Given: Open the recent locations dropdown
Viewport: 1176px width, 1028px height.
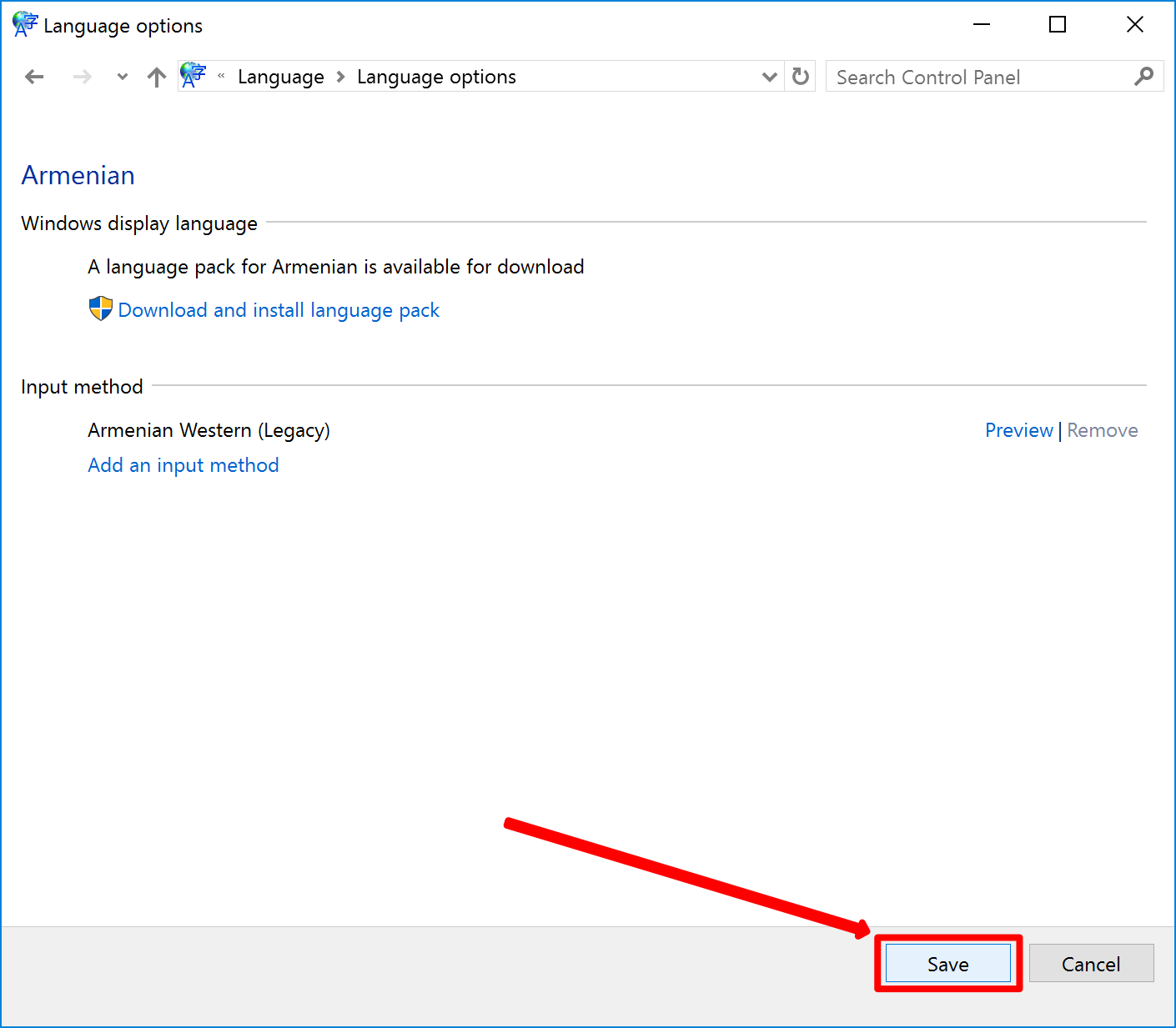Looking at the screenshot, I should coord(123,78).
